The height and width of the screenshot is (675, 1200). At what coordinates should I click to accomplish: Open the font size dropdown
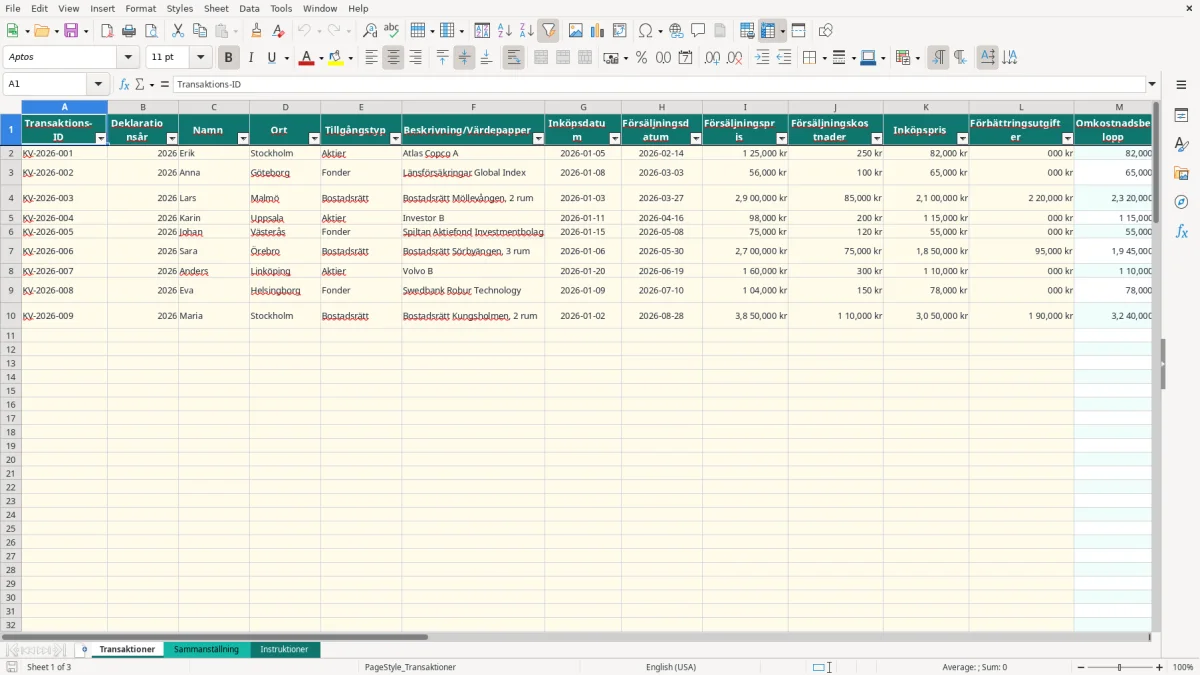click(200, 58)
